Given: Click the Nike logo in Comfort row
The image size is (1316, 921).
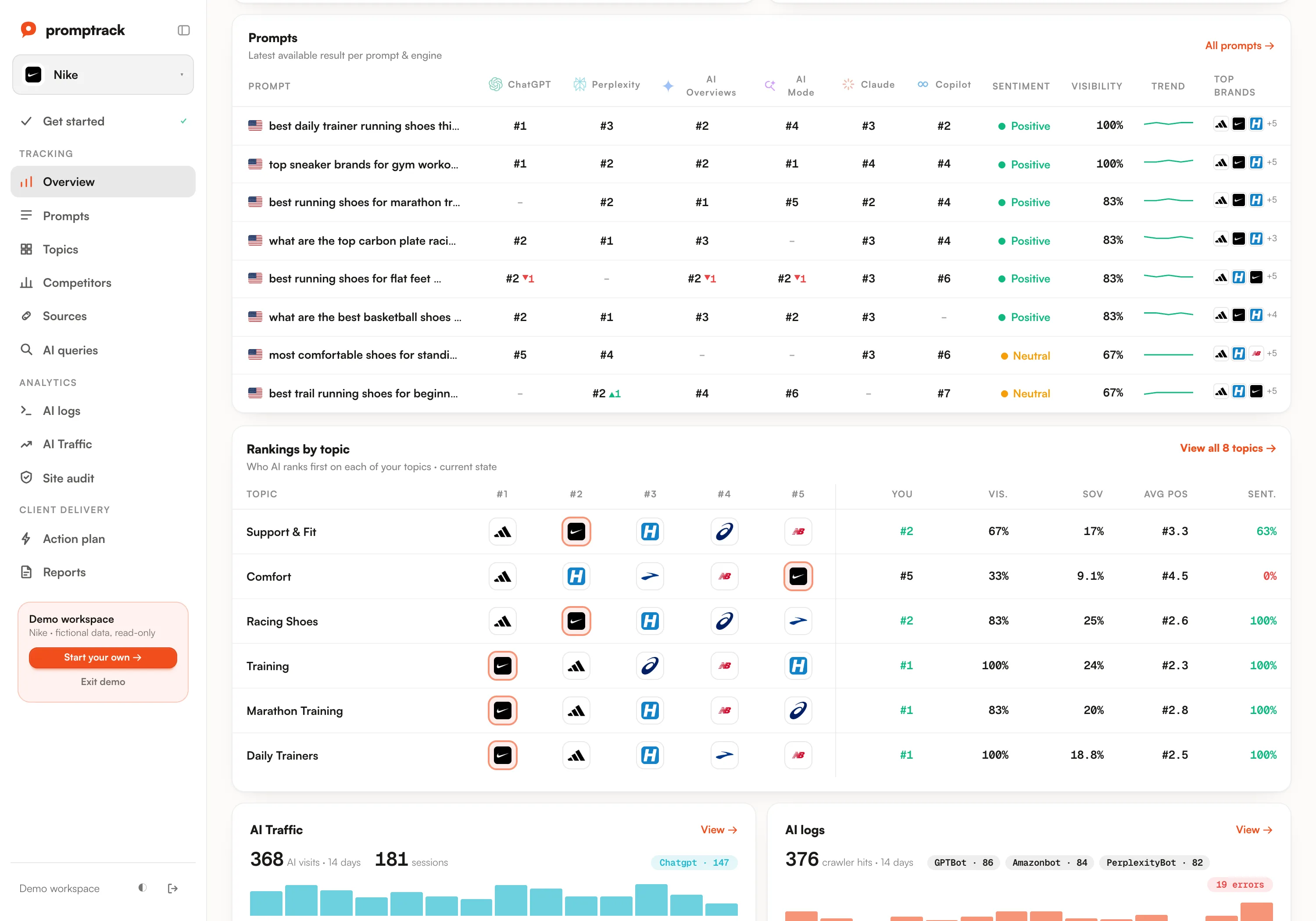Looking at the screenshot, I should click(x=798, y=577).
